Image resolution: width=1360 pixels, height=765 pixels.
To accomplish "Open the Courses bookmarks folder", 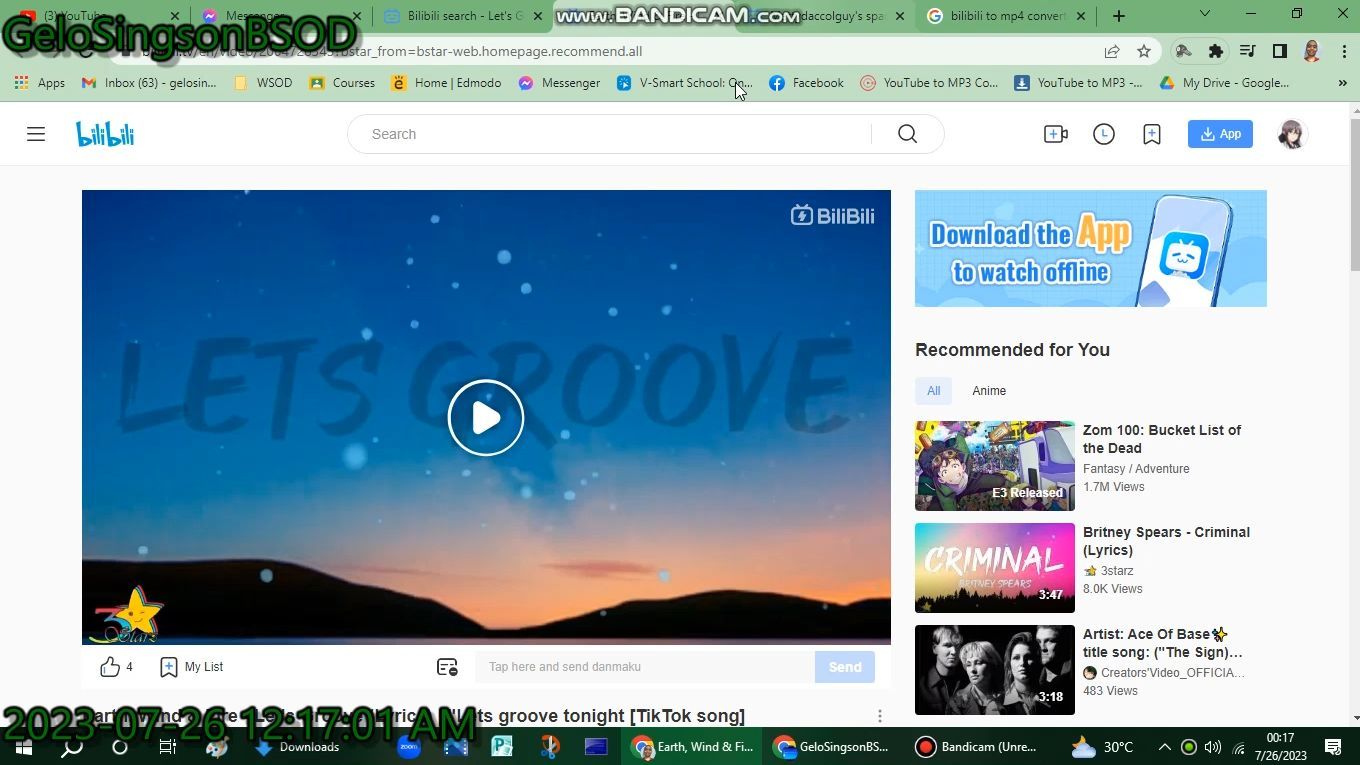I will (342, 83).
